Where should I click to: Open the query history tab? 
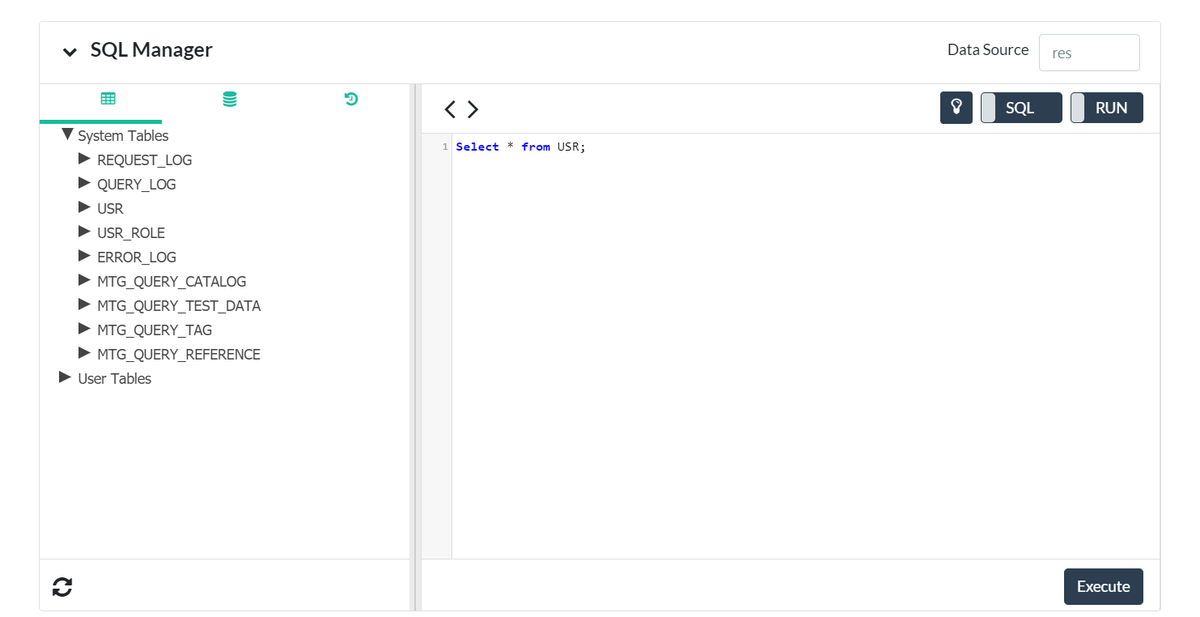351,99
